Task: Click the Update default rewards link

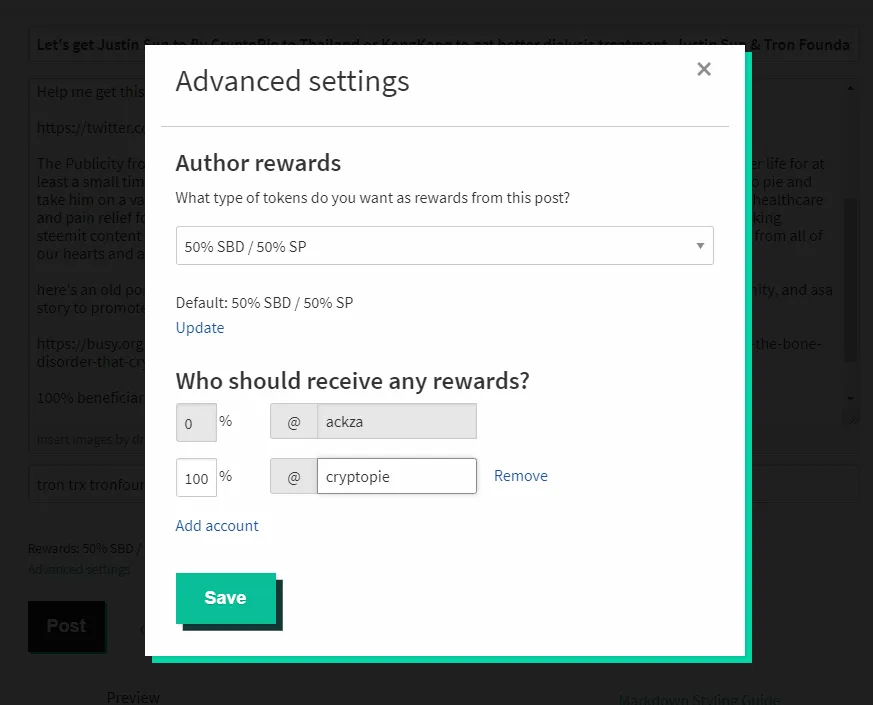Action: click(200, 327)
